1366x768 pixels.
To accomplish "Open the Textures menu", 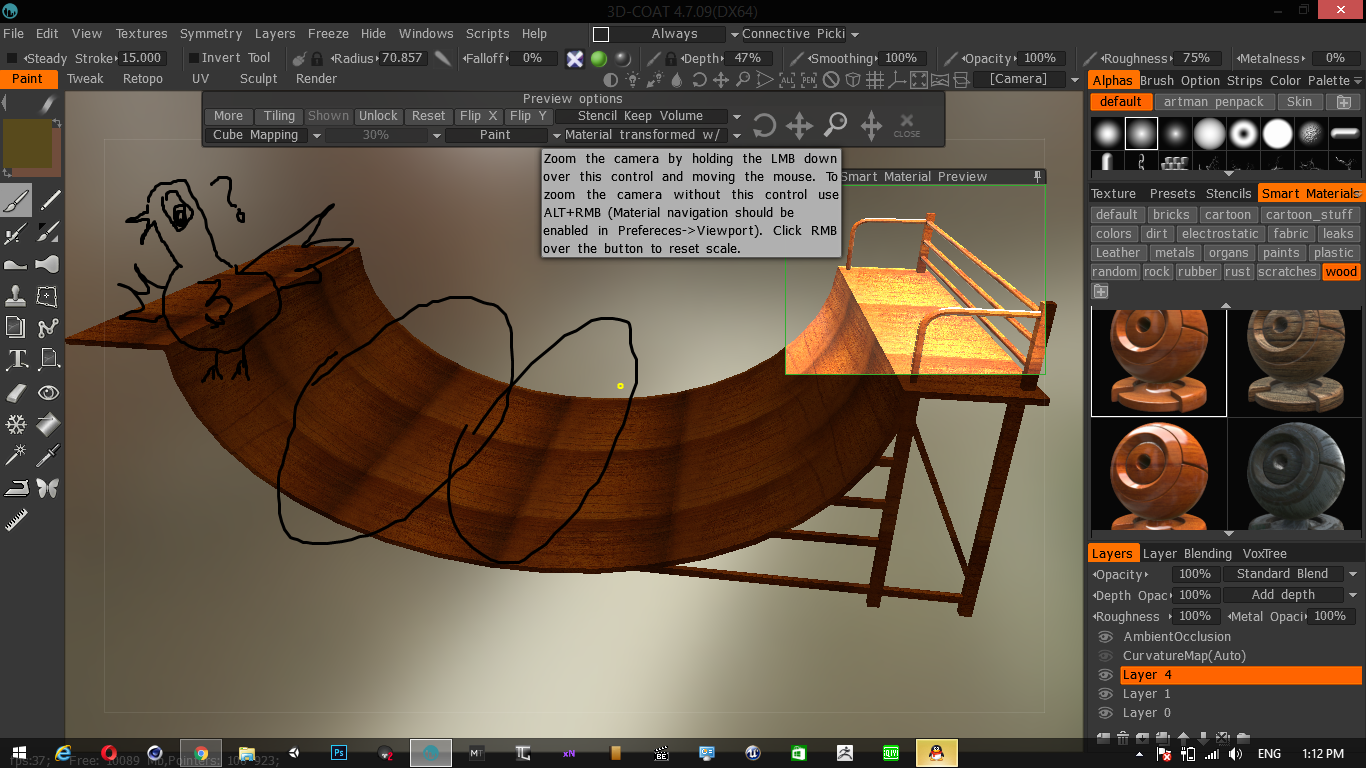I will [x=141, y=34].
